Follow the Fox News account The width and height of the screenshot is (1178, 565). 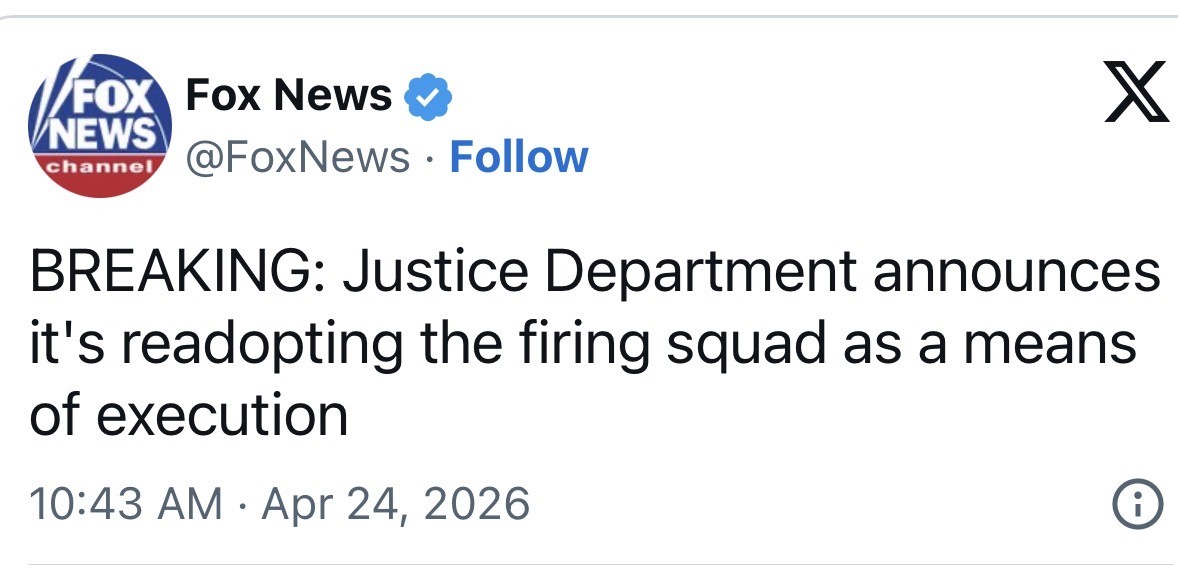(519, 157)
